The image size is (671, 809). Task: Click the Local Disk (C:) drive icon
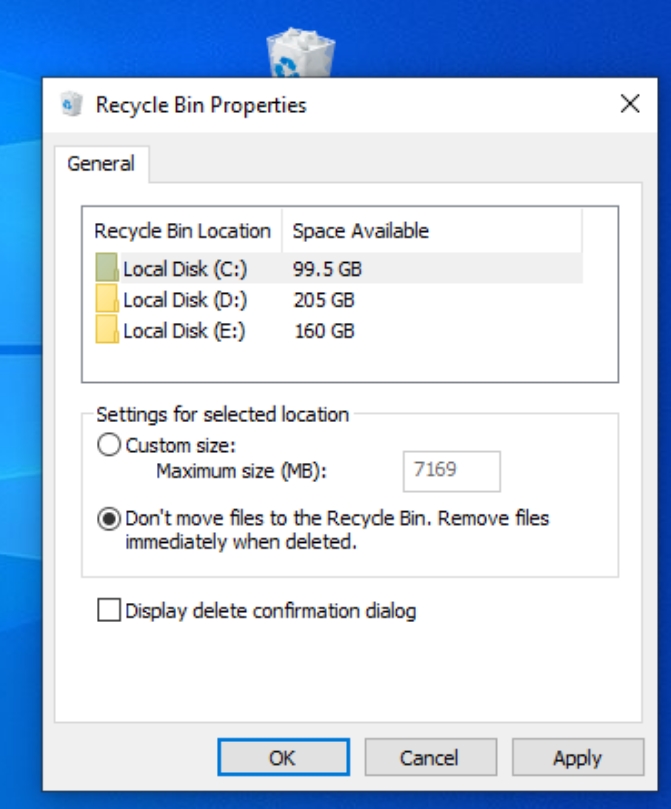pyautogui.click(x=107, y=267)
